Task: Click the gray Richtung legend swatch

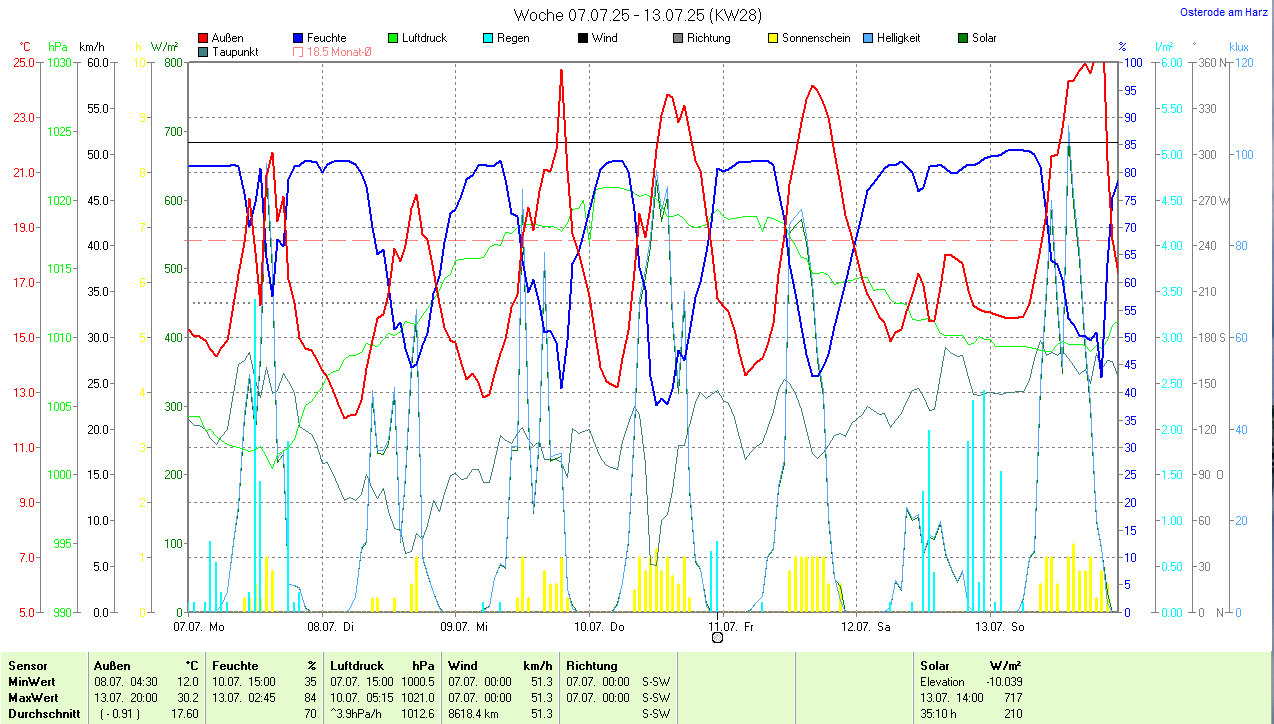Action: pyautogui.click(x=678, y=38)
